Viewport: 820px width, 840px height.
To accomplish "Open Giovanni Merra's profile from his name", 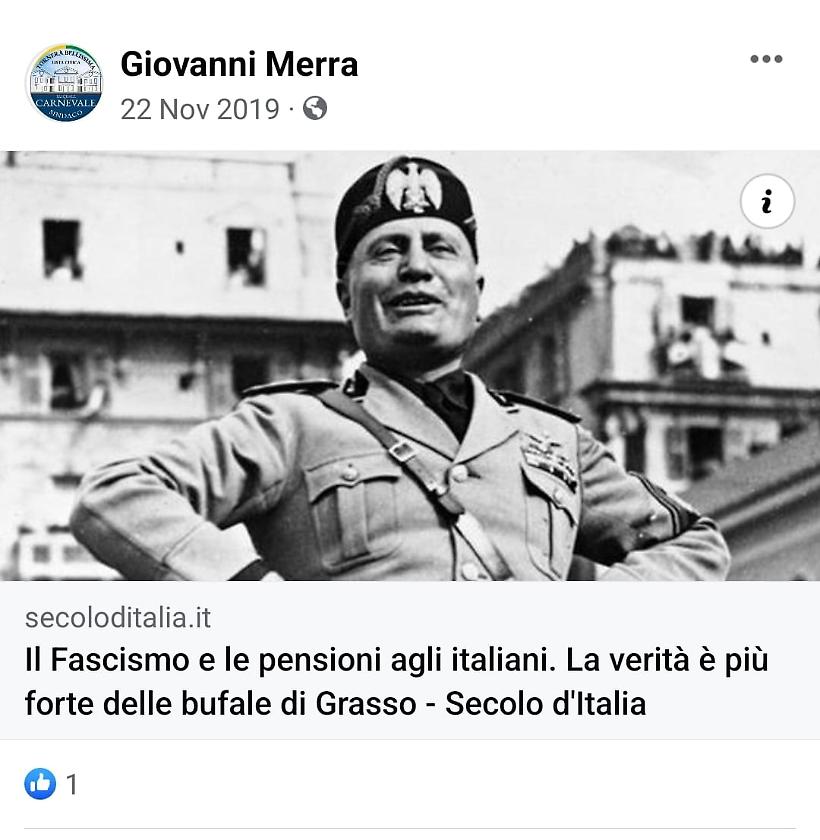I will 239,64.
